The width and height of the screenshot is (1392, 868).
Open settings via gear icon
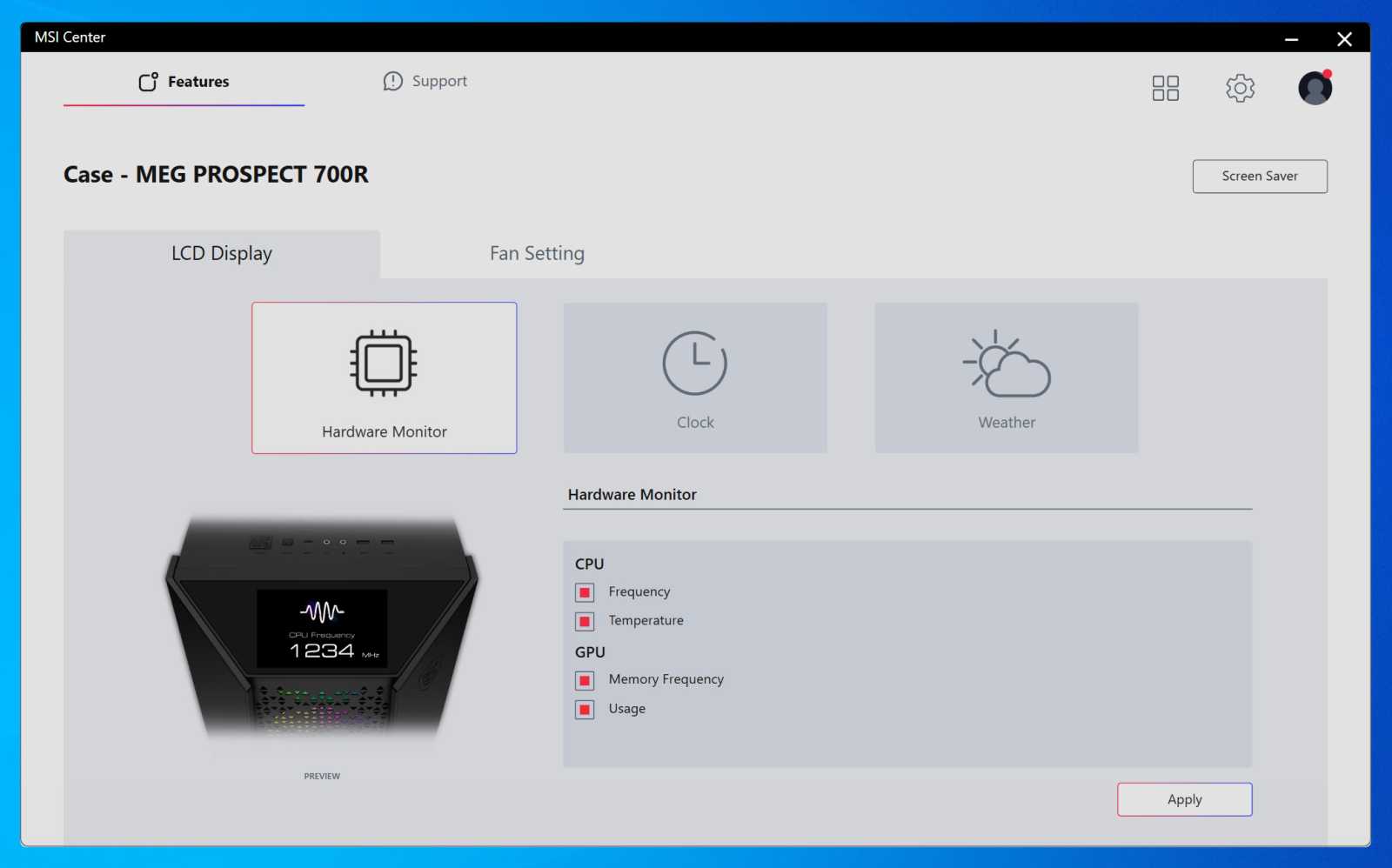(1240, 88)
